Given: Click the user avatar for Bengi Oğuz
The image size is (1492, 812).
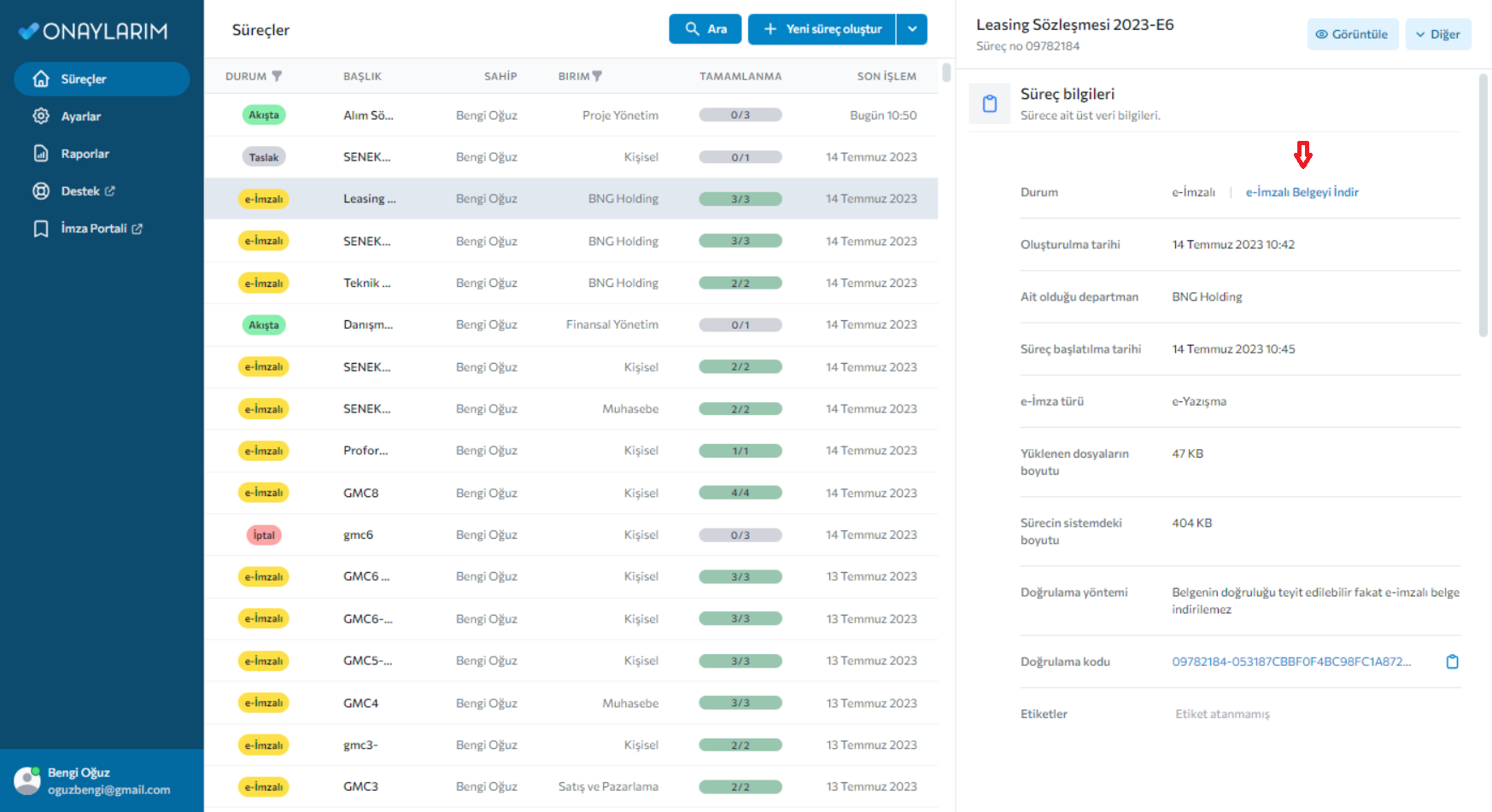Looking at the screenshot, I should coord(27,780).
